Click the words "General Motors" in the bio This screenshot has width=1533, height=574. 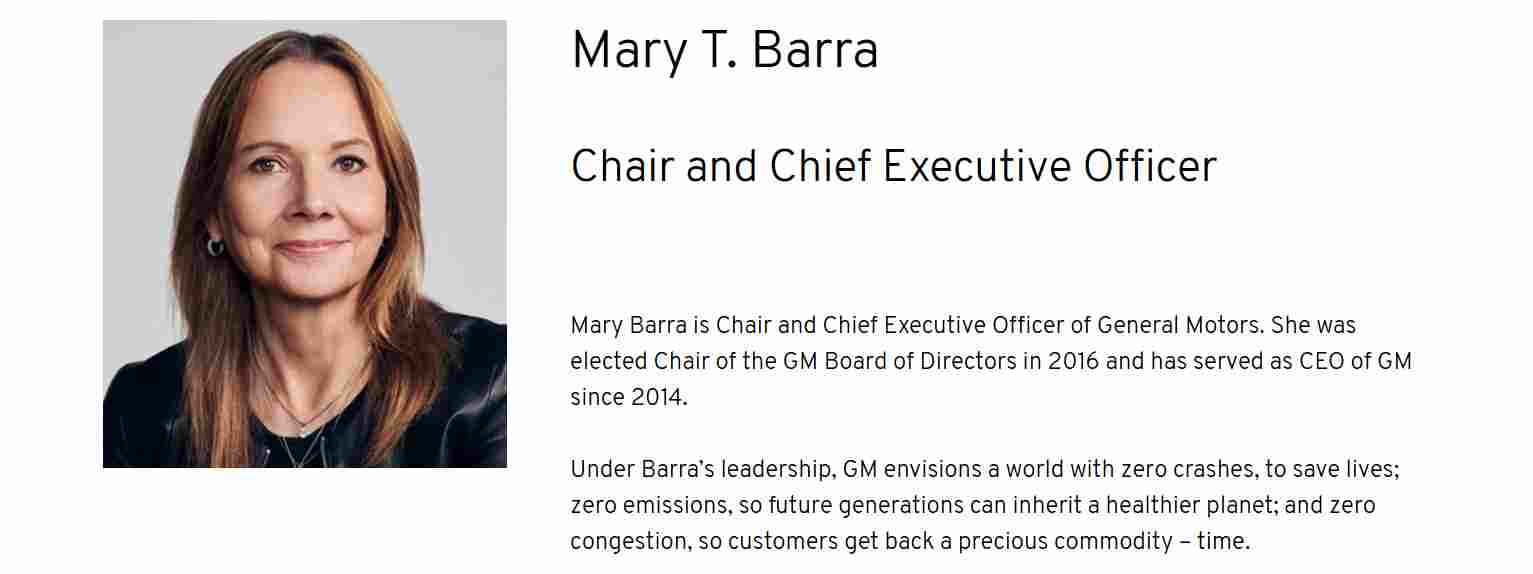coord(1178,325)
